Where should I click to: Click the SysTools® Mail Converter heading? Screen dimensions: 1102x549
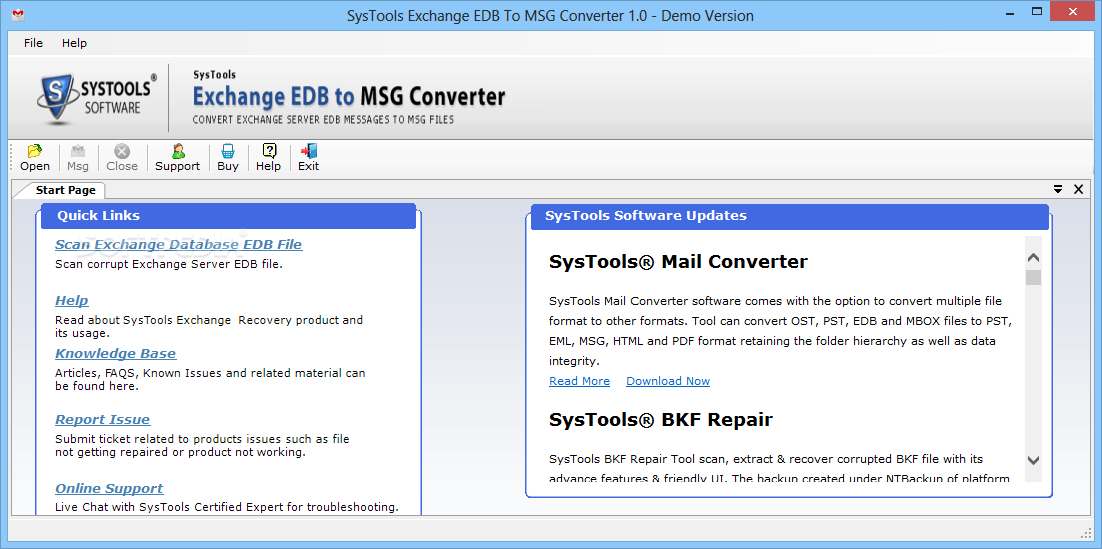678,261
